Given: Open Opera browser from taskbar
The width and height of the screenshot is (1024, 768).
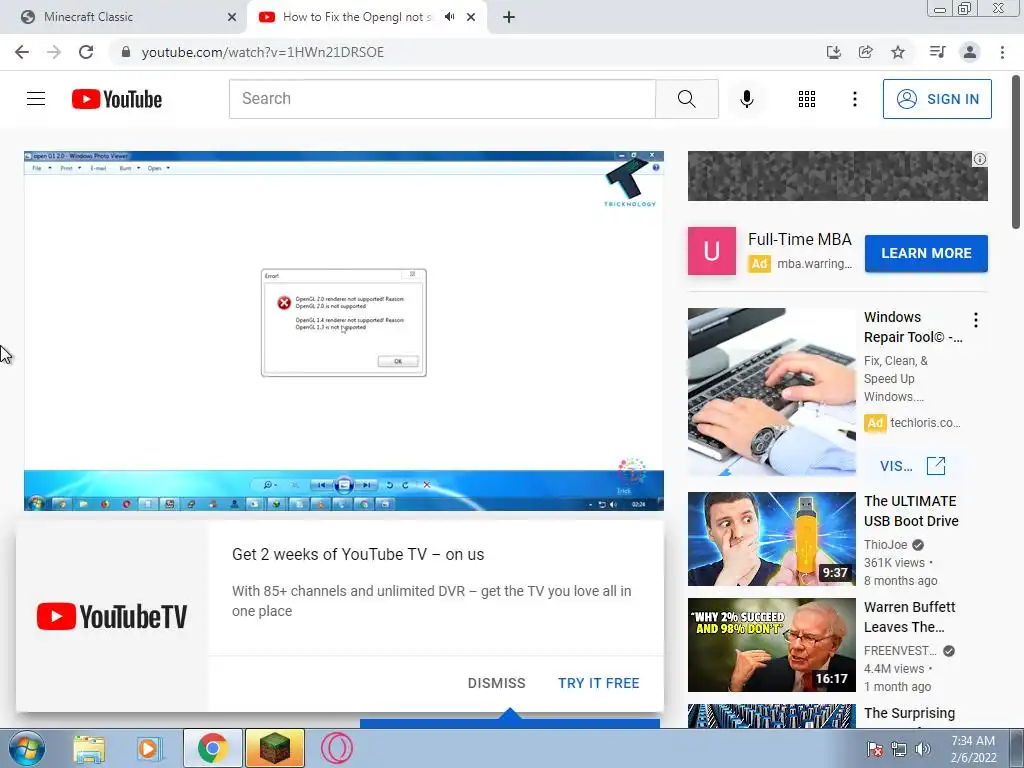Looking at the screenshot, I should pos(336,748).
